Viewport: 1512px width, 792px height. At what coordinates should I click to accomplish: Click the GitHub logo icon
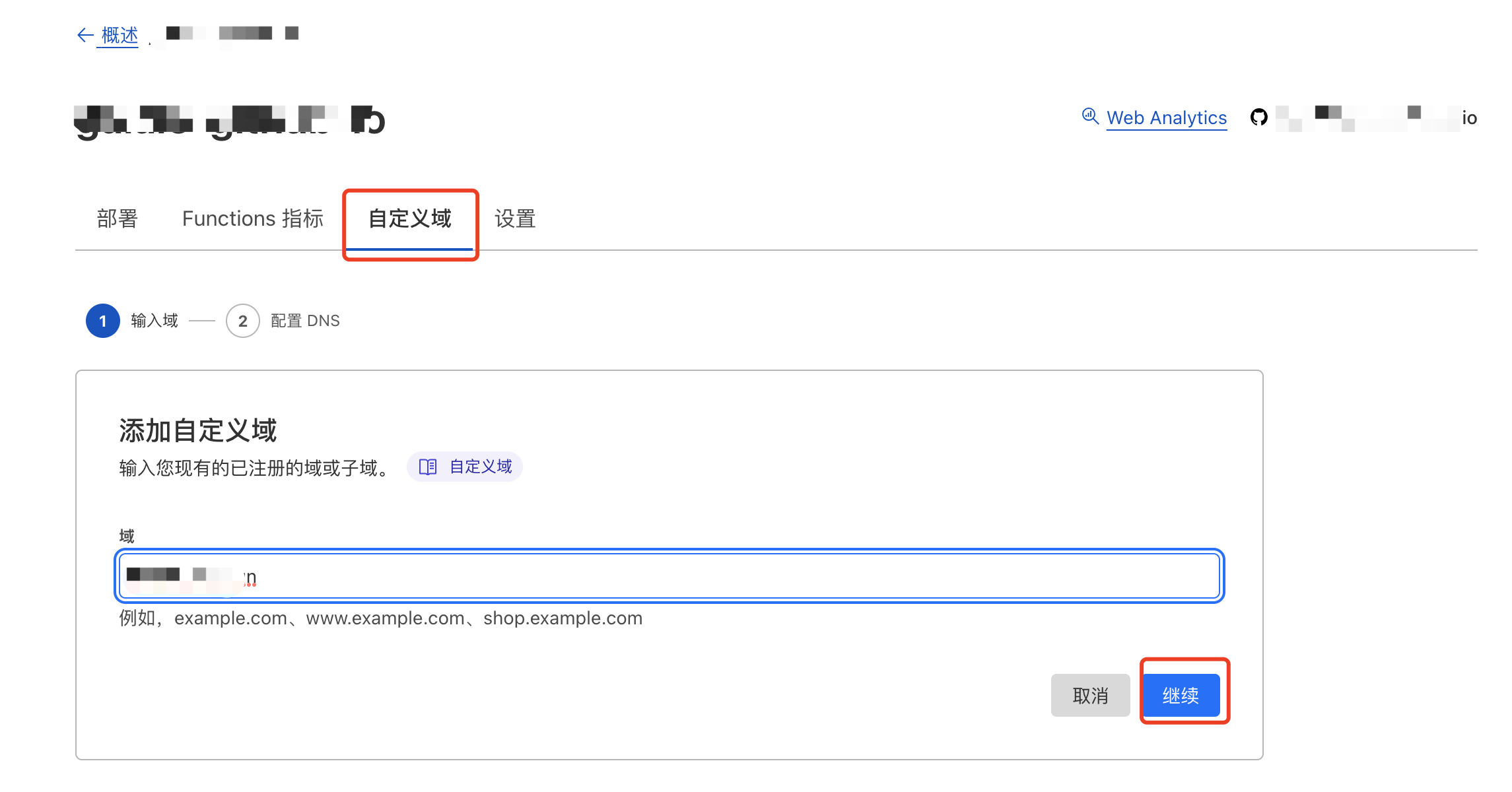tap(1259, 117)
